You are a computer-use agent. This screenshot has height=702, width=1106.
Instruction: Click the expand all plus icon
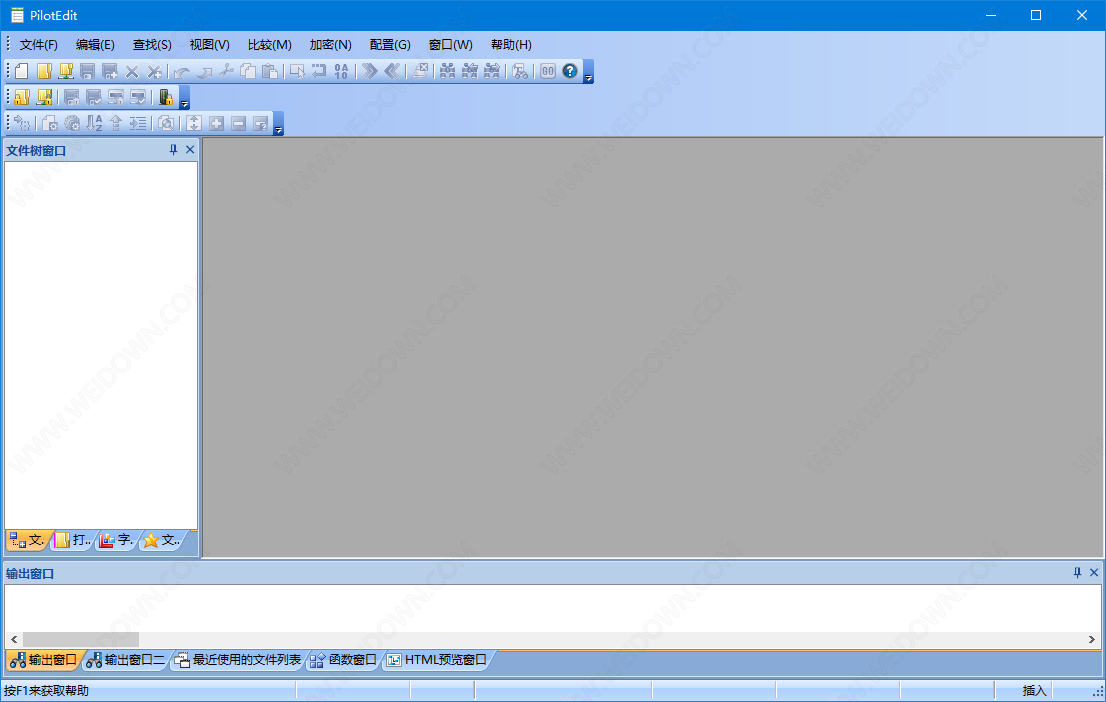pyautogui.click(x=217, y=123)
